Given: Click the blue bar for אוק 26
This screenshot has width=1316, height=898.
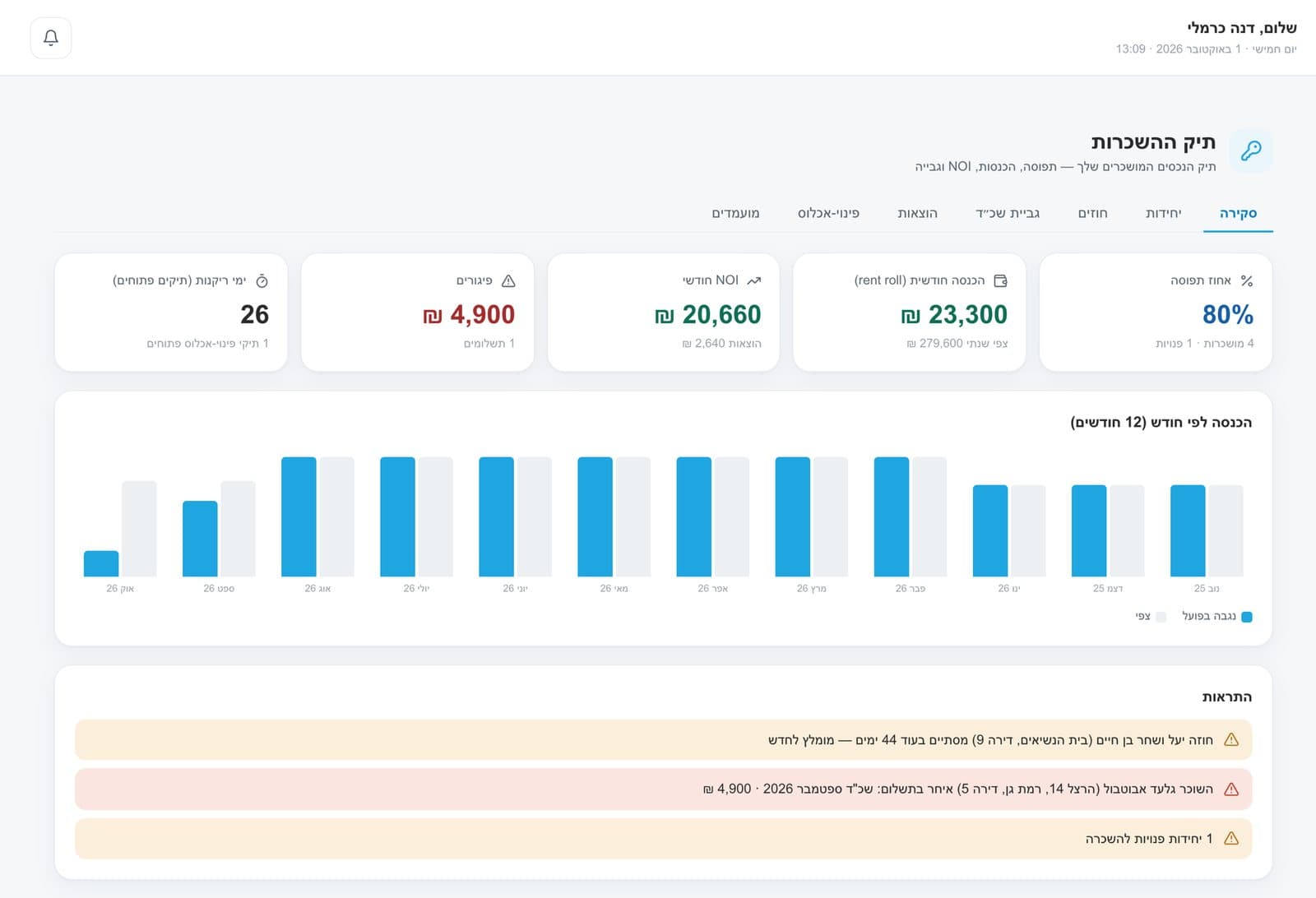Looking at the screenshot, I should (101, 564).
